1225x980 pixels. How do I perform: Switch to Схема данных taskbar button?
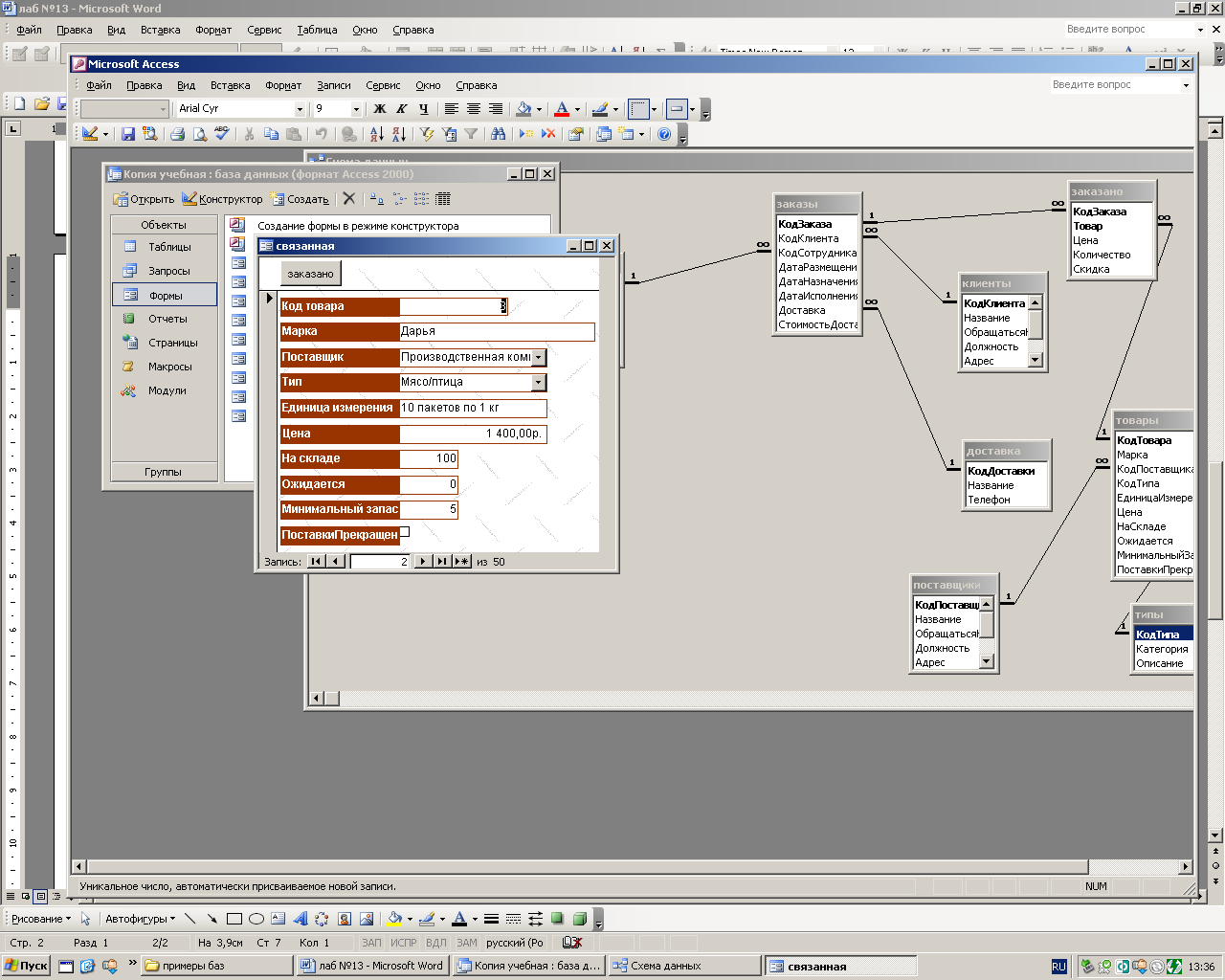coord(684,966)
